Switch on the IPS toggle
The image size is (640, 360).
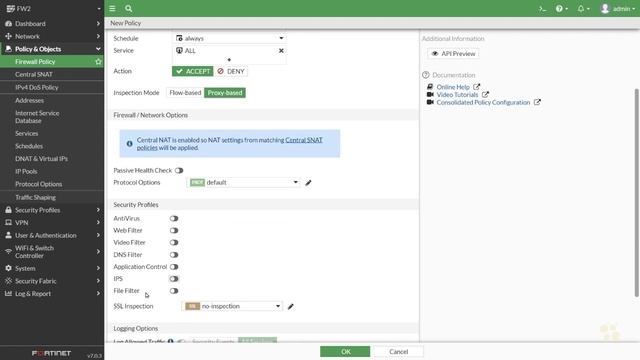coord(174,279)
